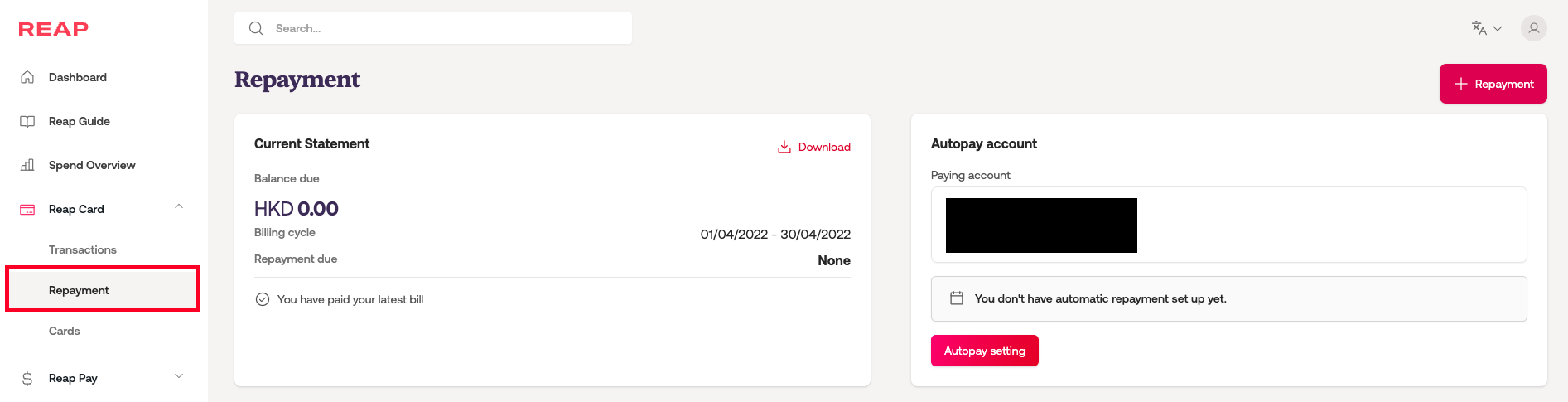The image size is (1568, 402).
Task: Click the Dashboard home icon
Action: [x=27, y=77]
